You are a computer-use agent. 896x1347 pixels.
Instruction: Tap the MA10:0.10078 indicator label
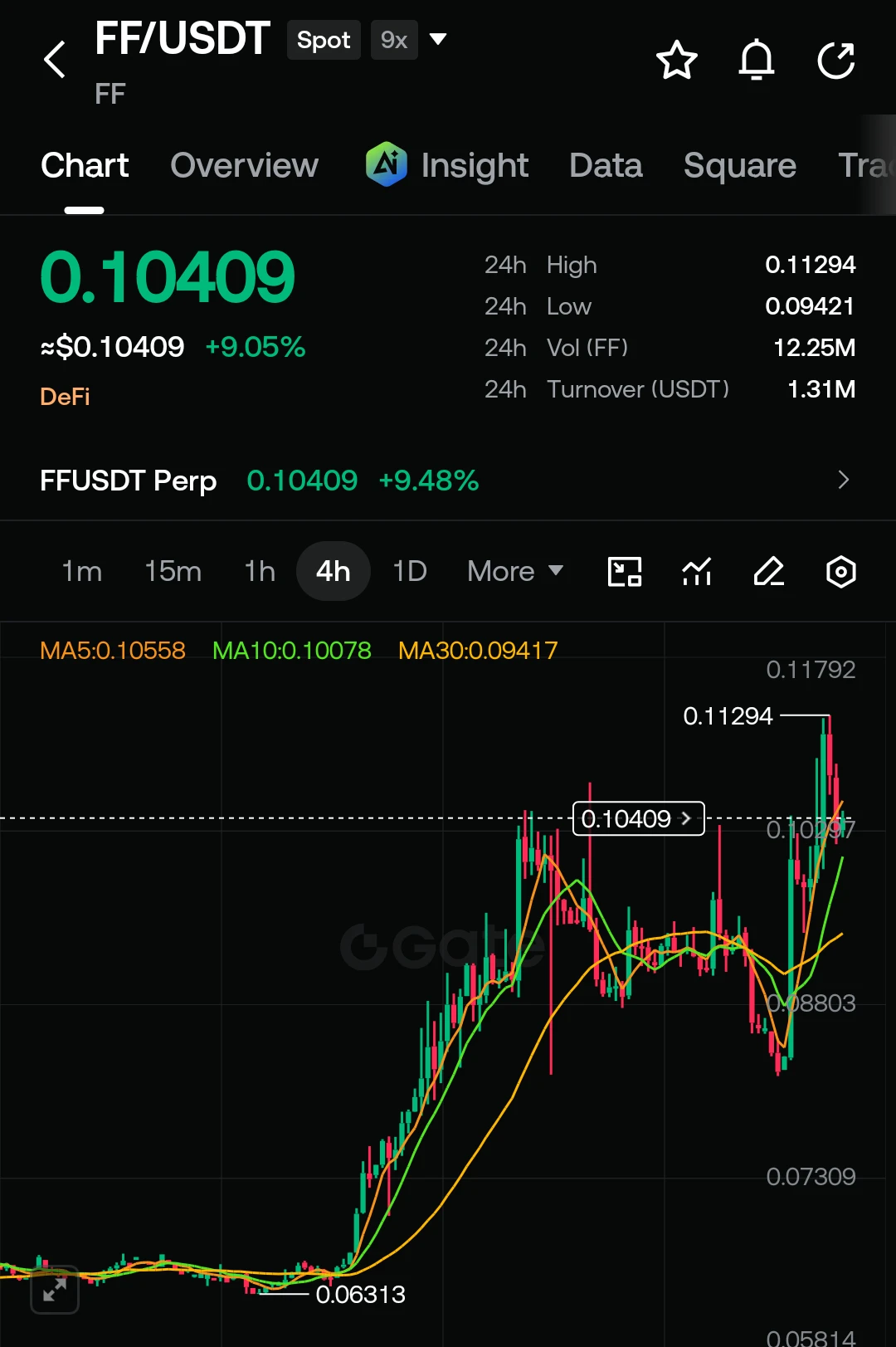tap(292, 650)
